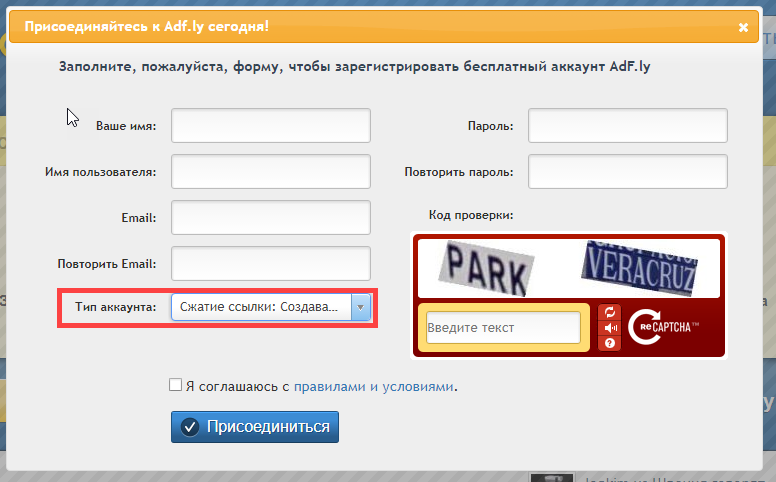The height and width of the screenshot is (482, 776).
Task: Click the VERACRUZ captcha word image
Action: pos(639,268)
